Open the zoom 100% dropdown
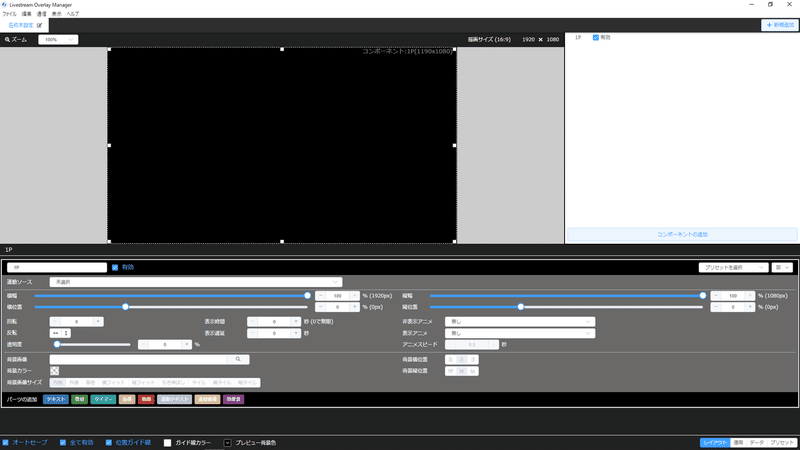This screenshot has width=800, height=450. [58, 39]
